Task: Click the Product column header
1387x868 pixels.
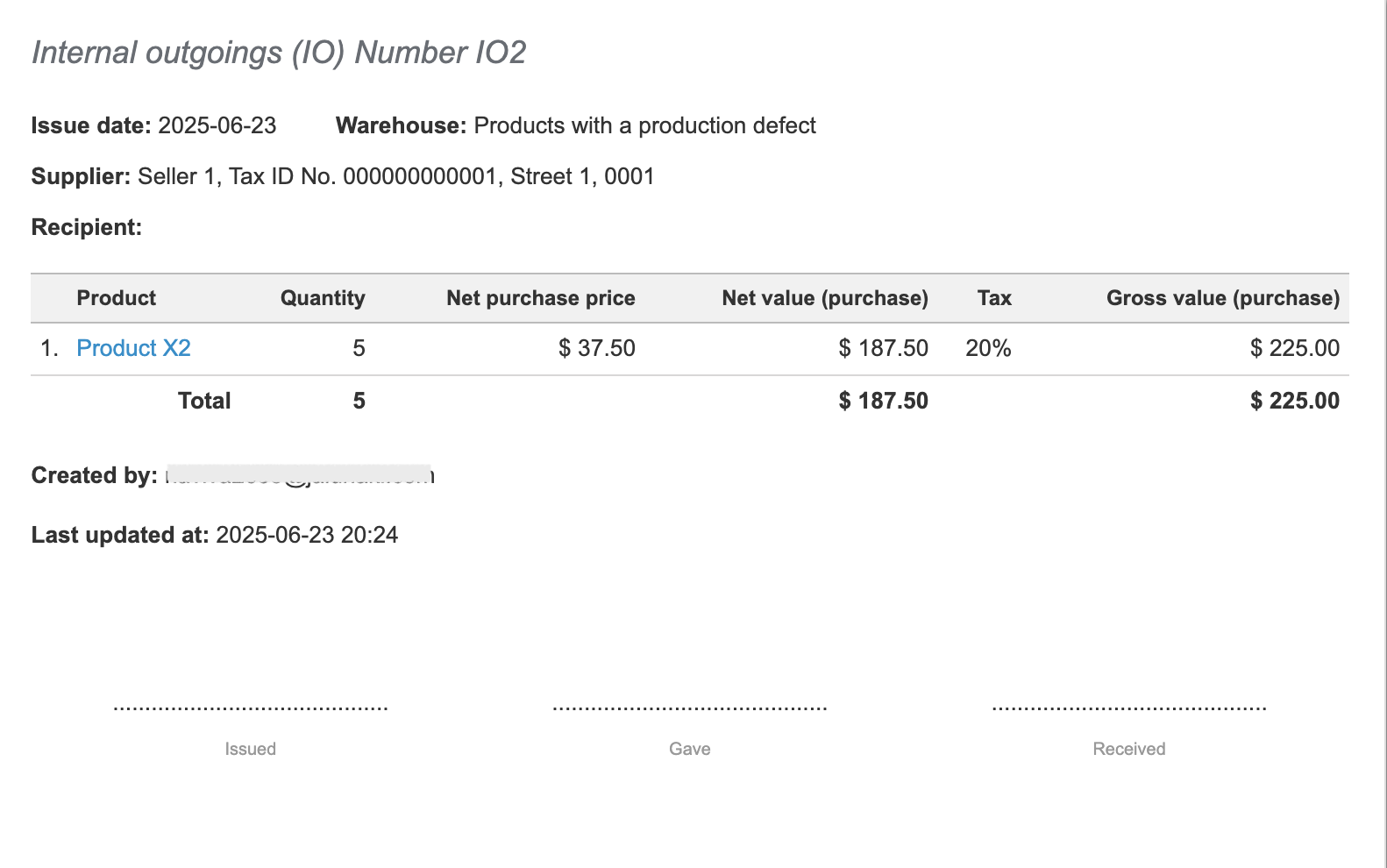Action: 116,298
